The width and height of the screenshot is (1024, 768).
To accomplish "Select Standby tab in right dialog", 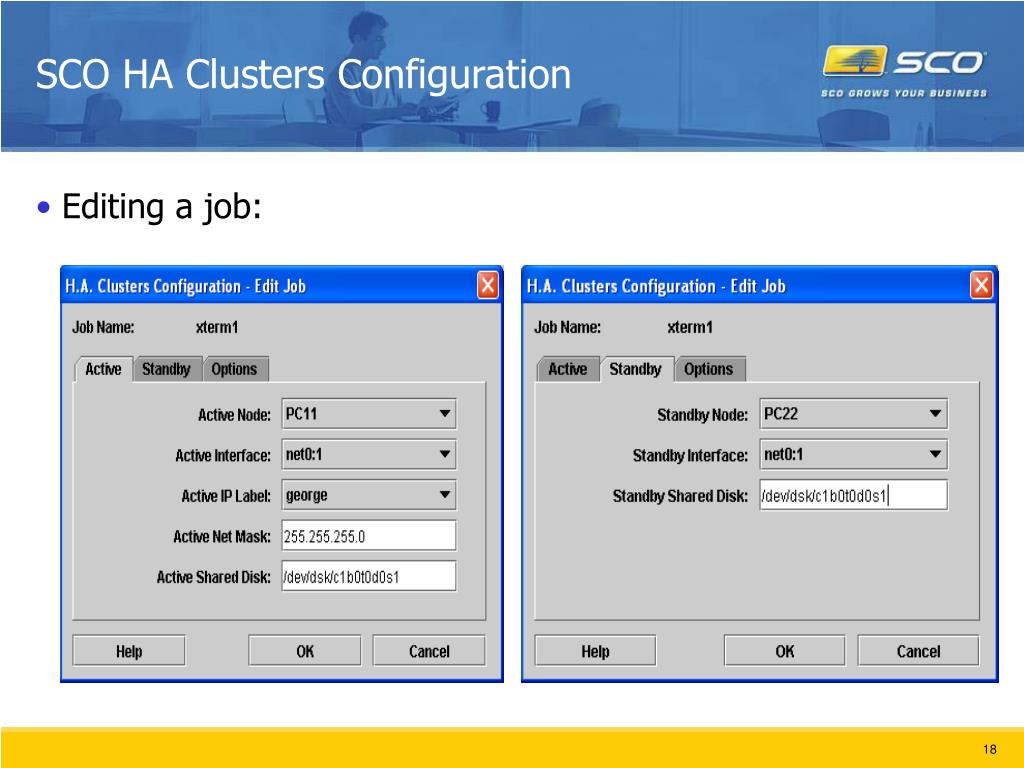I will 635,369.
